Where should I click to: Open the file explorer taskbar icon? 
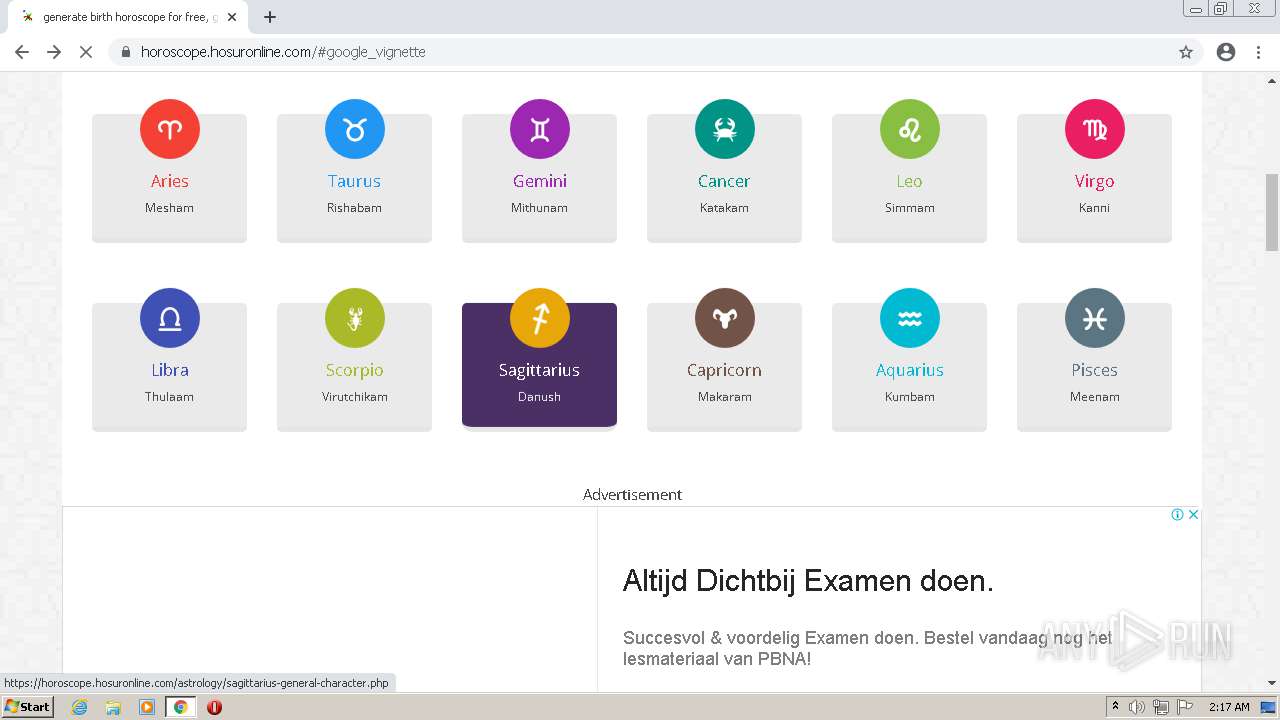pos(113,707)
